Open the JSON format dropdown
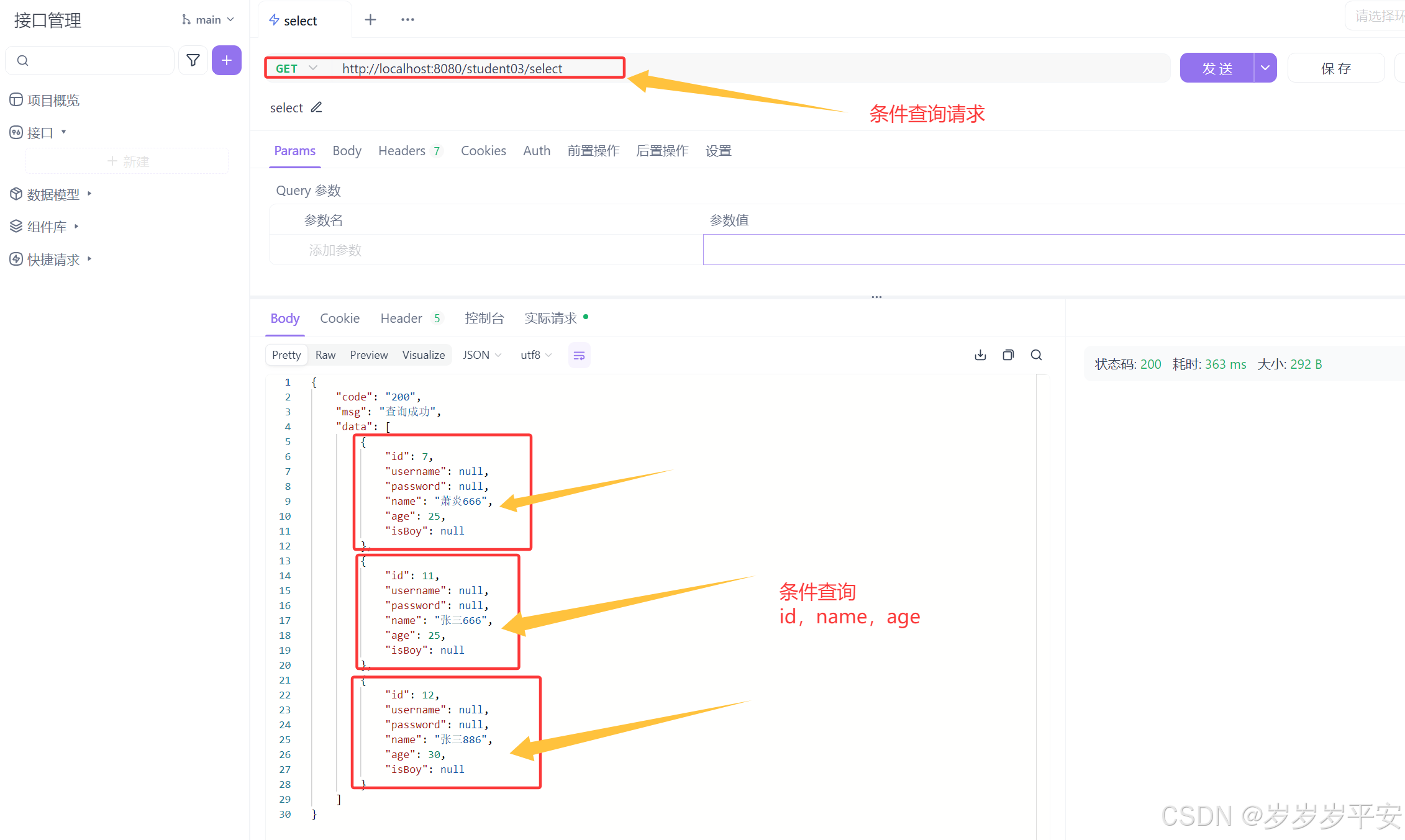The image size is (1405, 840). tap(482, 355)
